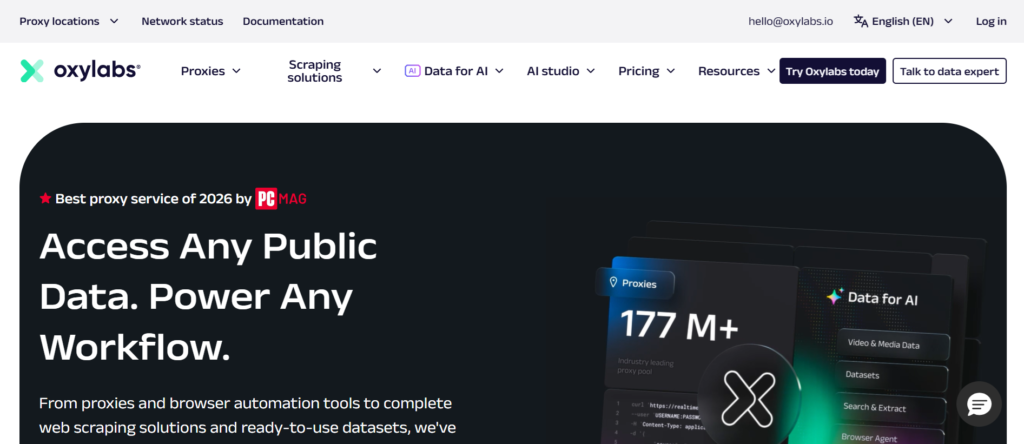Select the Browser Agent item
The width and height of the screenshot is (1024, 444).
(x=891, y=436)
